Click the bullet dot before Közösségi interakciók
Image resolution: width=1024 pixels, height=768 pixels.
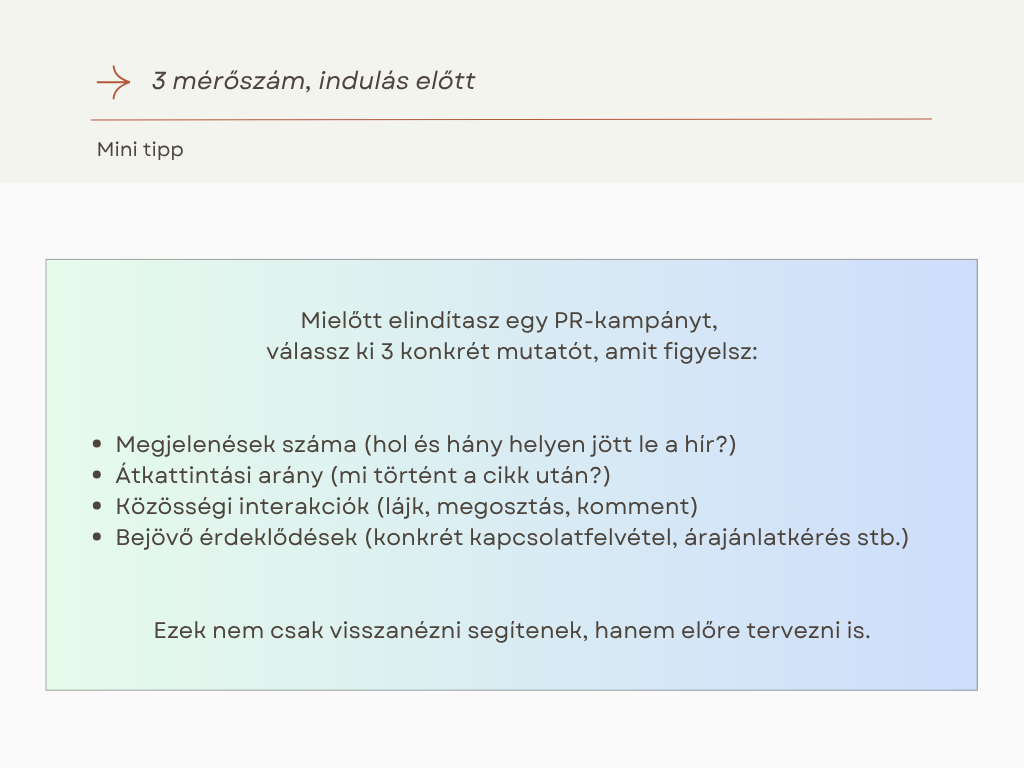[96, 507]
